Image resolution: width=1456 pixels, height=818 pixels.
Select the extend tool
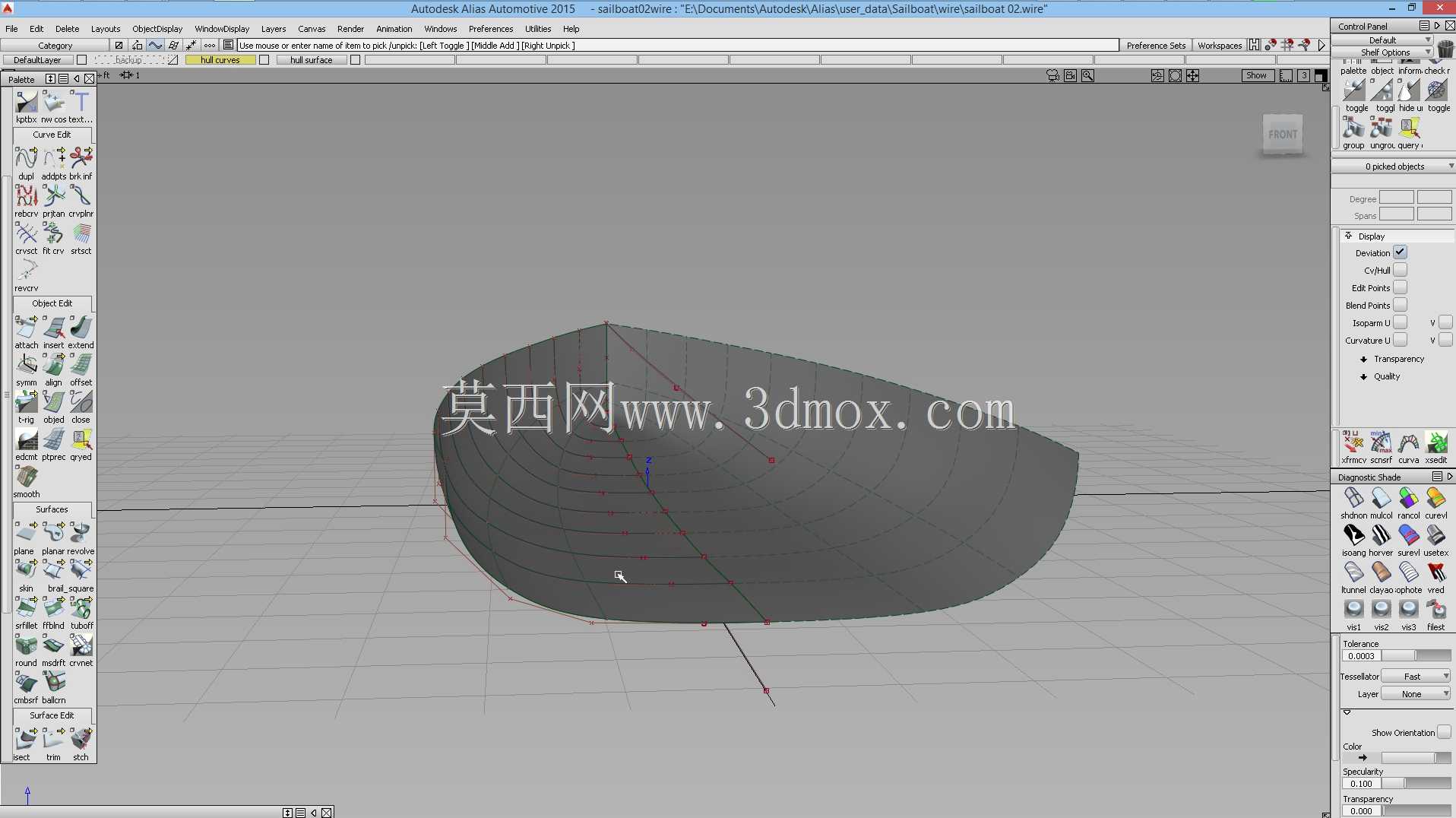click(81, 328)
